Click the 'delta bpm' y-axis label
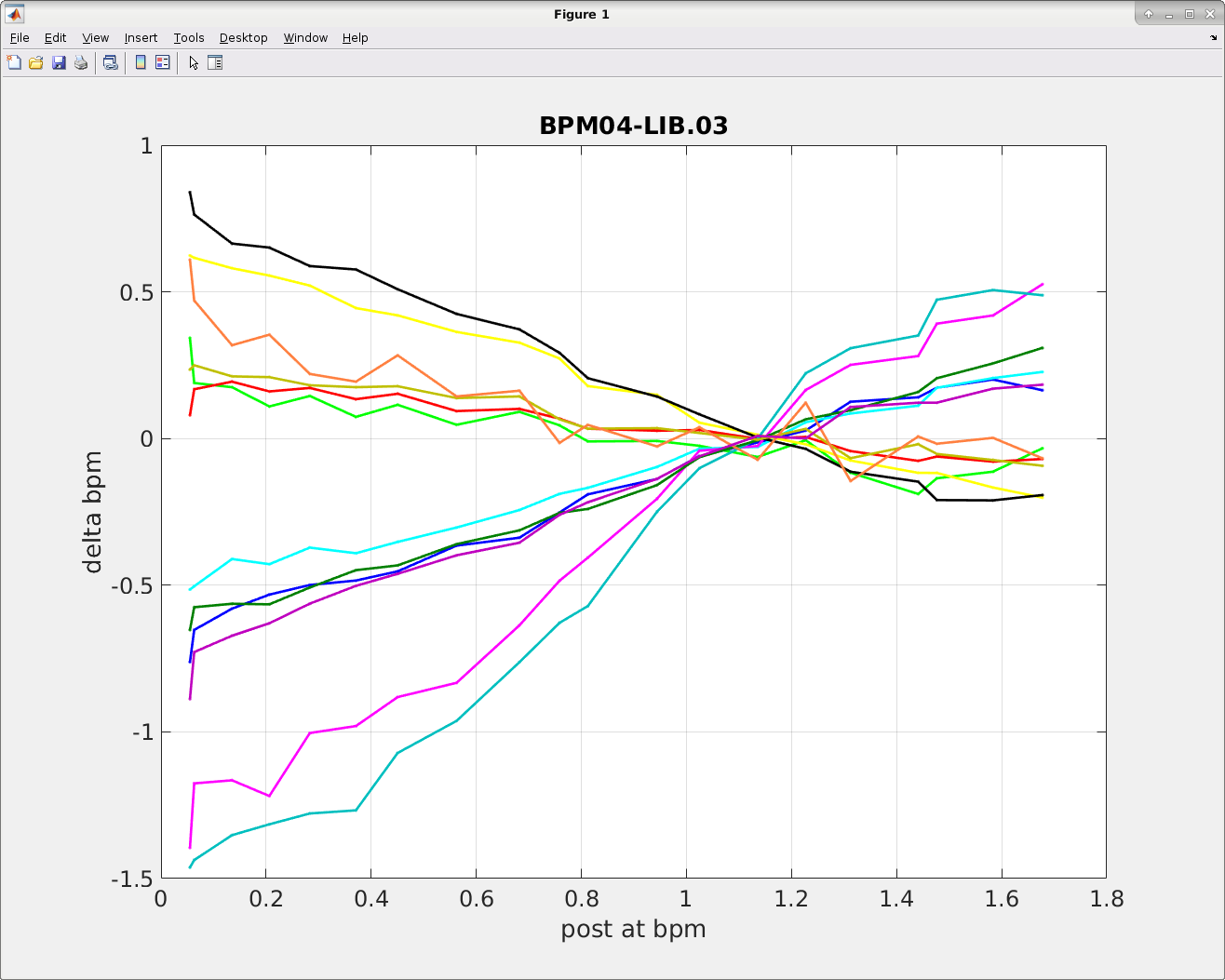 point(93,512)
